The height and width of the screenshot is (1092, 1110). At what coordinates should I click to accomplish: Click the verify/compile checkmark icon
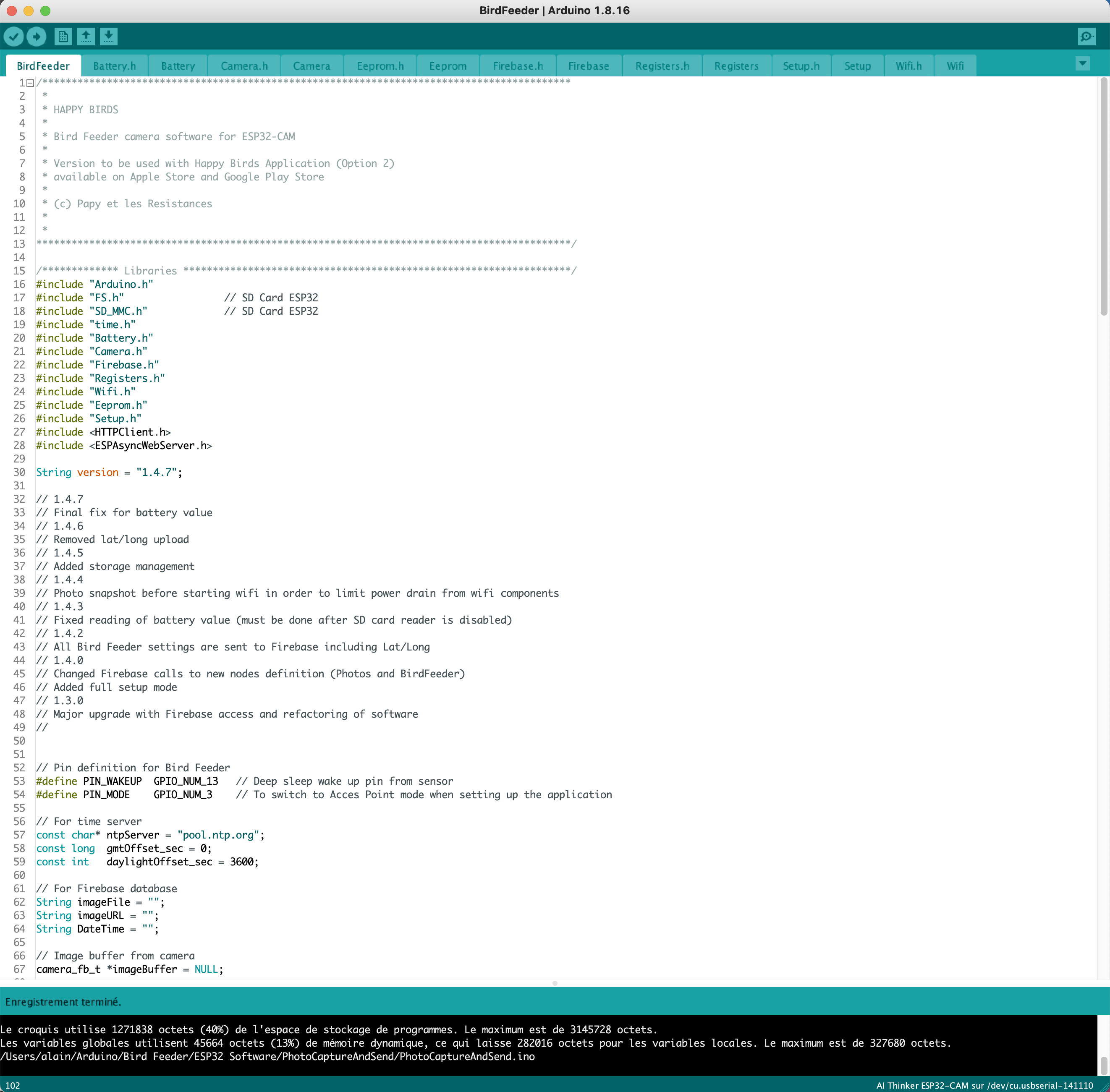coord(14,36)
